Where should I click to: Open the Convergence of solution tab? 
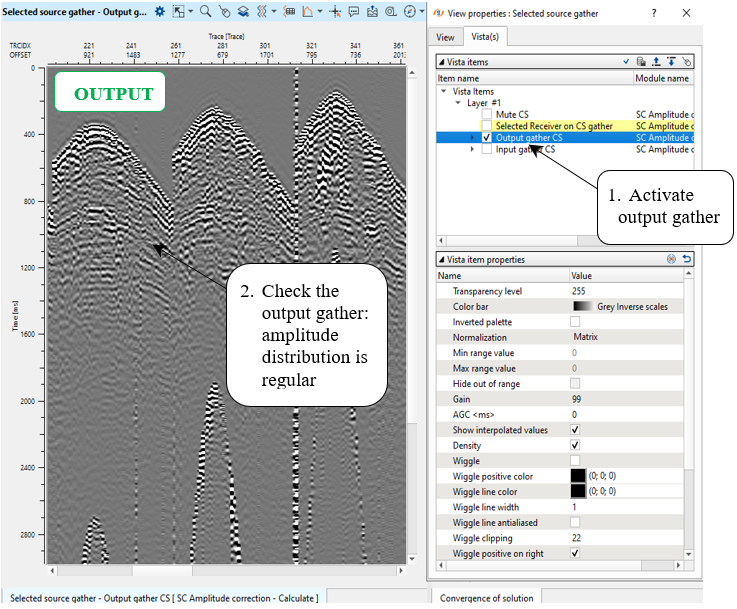pyautogui.click(x=487, y=597)
